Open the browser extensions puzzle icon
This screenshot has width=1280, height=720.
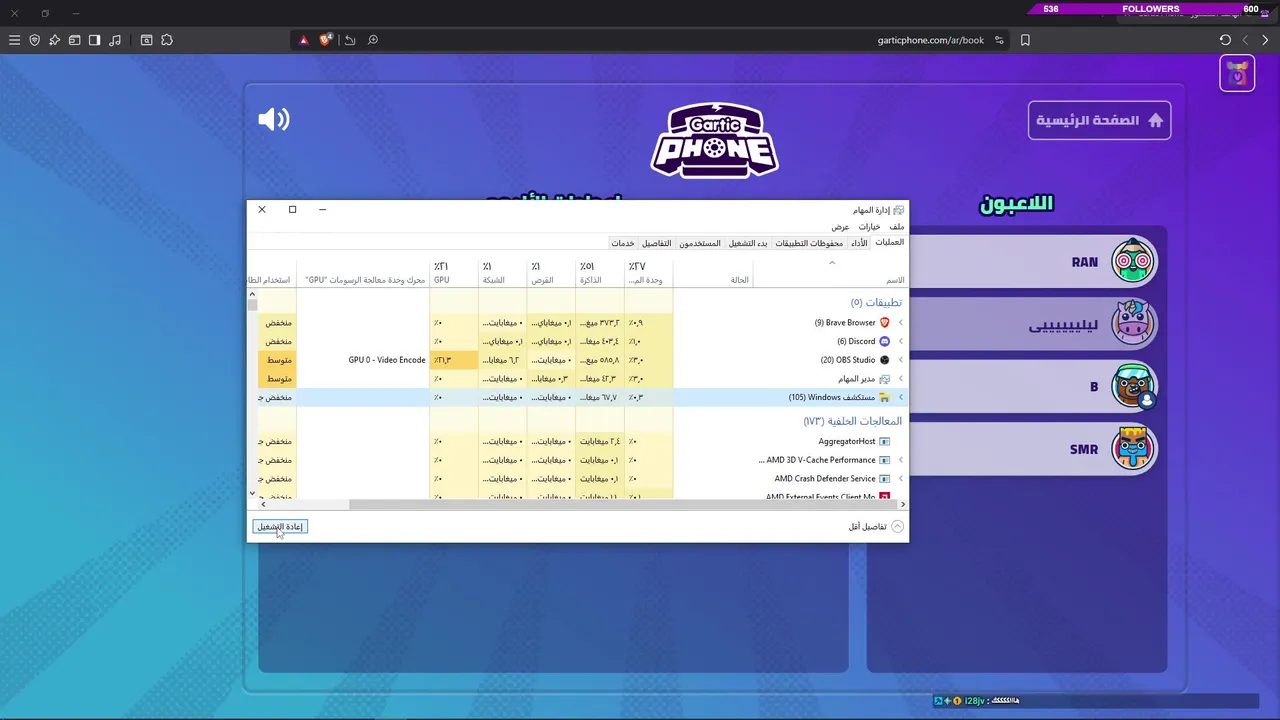coord(167,40)
